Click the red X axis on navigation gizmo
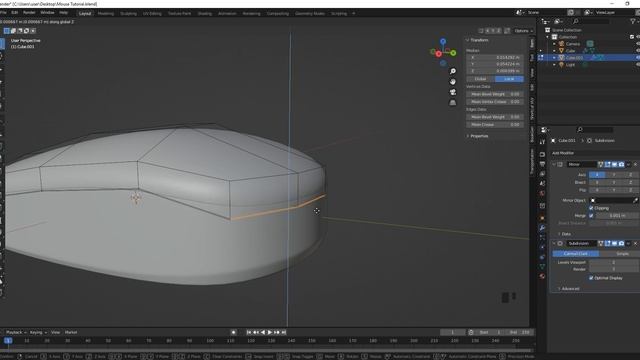Screen dimensions: 640x360 click(438, 53)
